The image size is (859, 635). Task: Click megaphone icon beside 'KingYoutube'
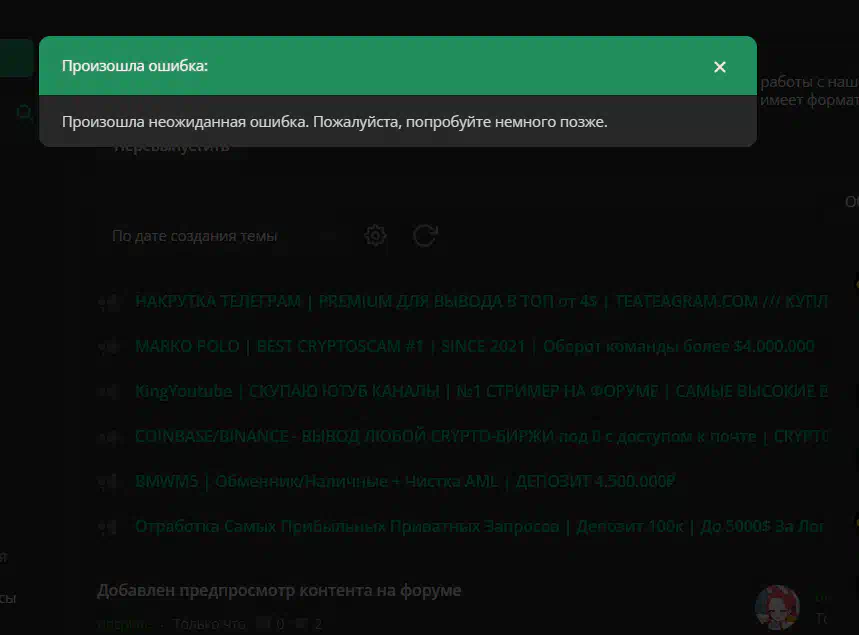pyautogui.click(x=108, y=392)
